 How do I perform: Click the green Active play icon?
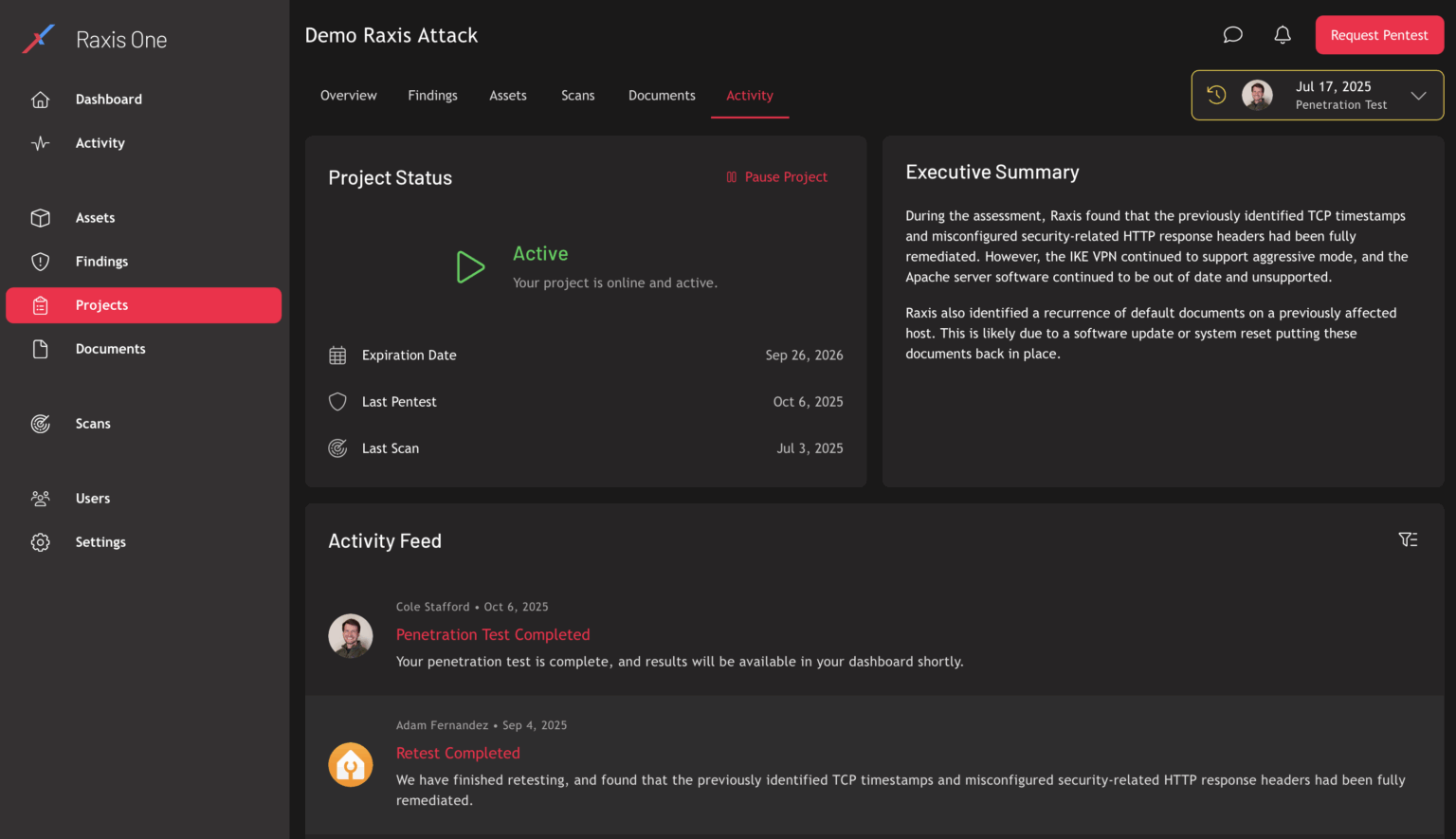tap(470, 267)
